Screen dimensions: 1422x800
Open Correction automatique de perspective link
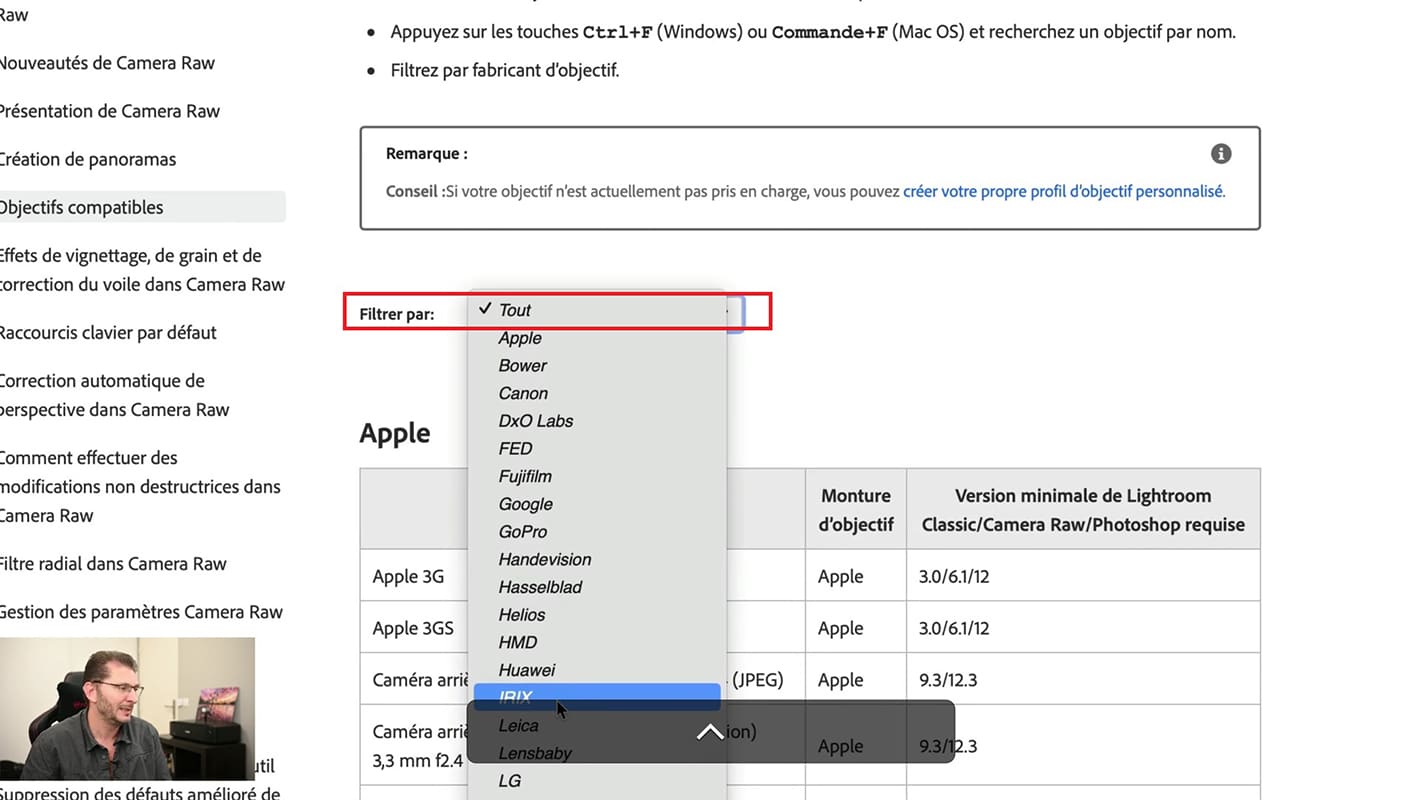(x=114, y=395)
